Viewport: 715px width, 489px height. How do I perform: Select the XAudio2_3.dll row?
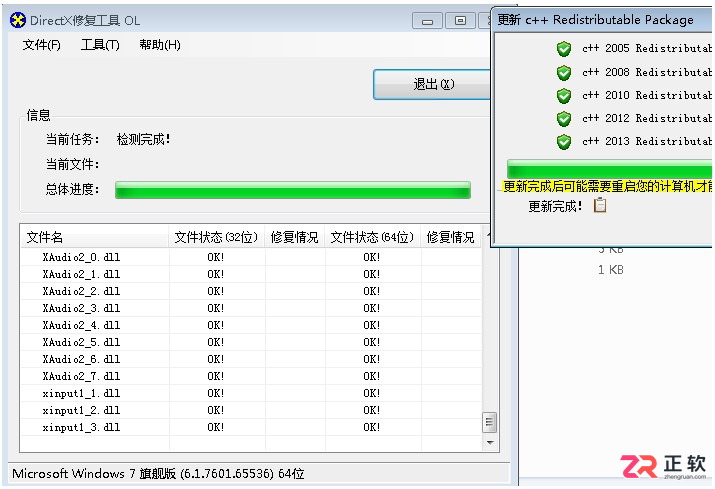(x=251, y=308)
